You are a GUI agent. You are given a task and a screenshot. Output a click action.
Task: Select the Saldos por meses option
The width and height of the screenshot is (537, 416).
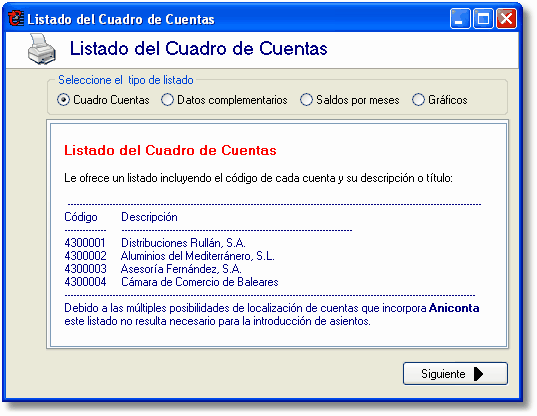pos(306,100)
